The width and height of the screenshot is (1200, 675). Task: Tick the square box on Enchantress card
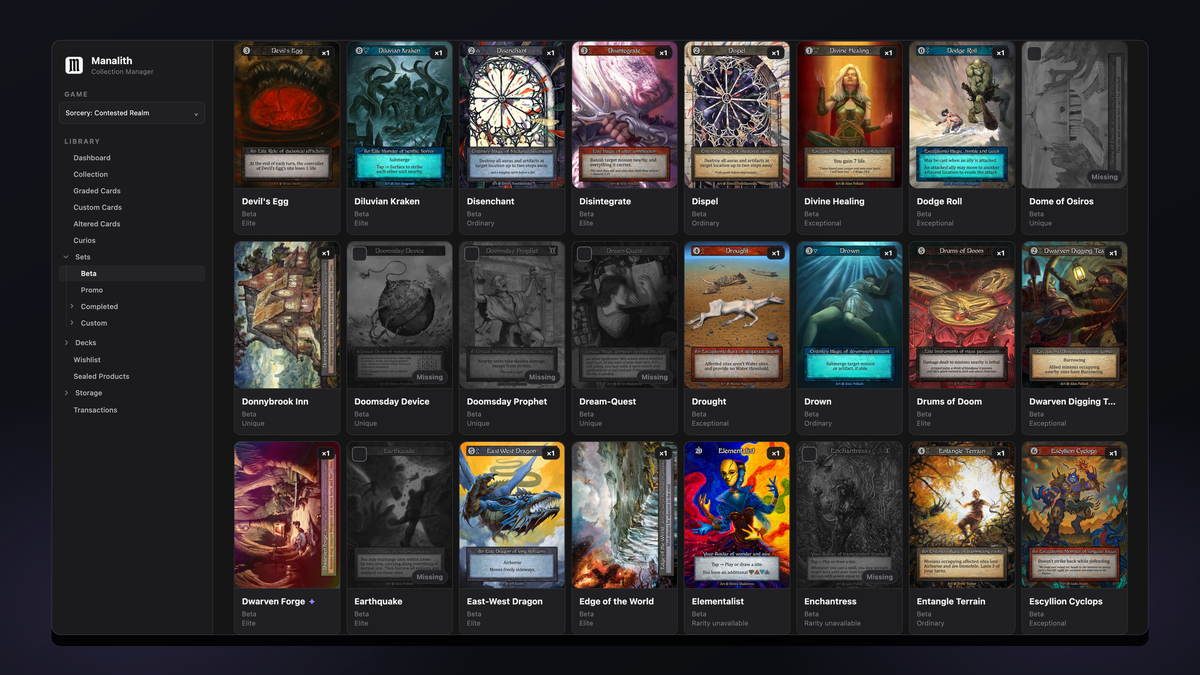tap(809, 454)
